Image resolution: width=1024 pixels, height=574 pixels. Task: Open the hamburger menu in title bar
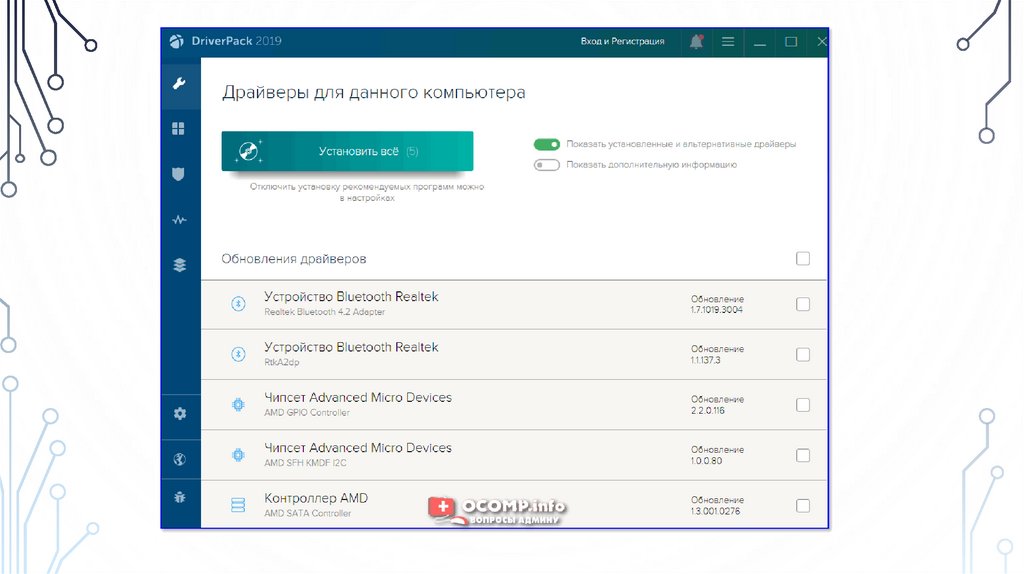click(728, 42)
